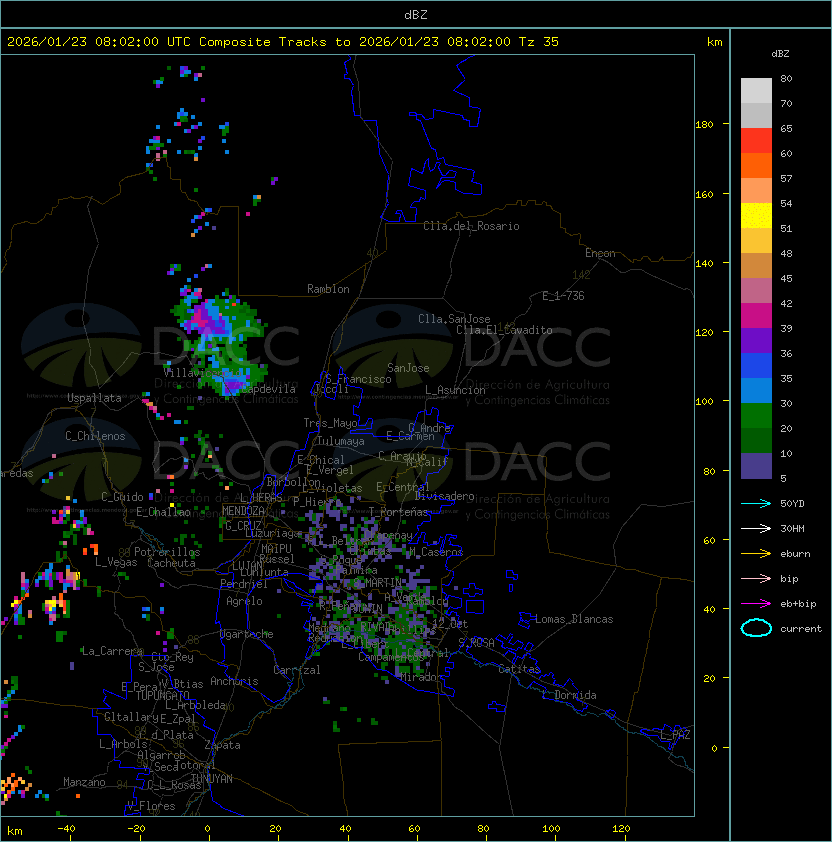Click the 'E_1-736' map label
This screenshot has height=842, width=832.
pyautogui.click(x=563, y=296)
